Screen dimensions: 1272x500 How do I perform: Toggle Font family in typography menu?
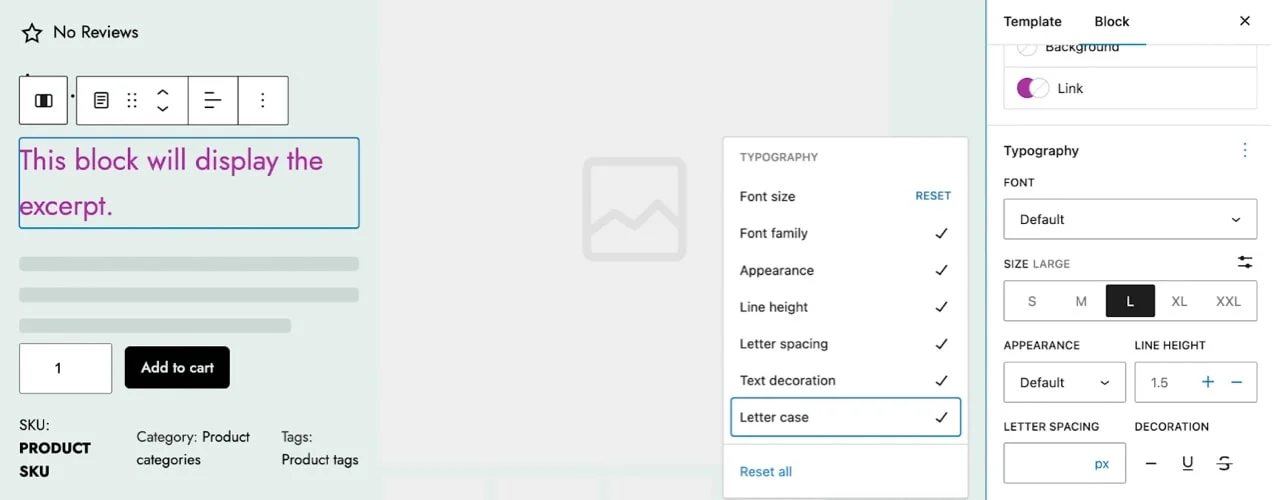(x=845, y=233)
